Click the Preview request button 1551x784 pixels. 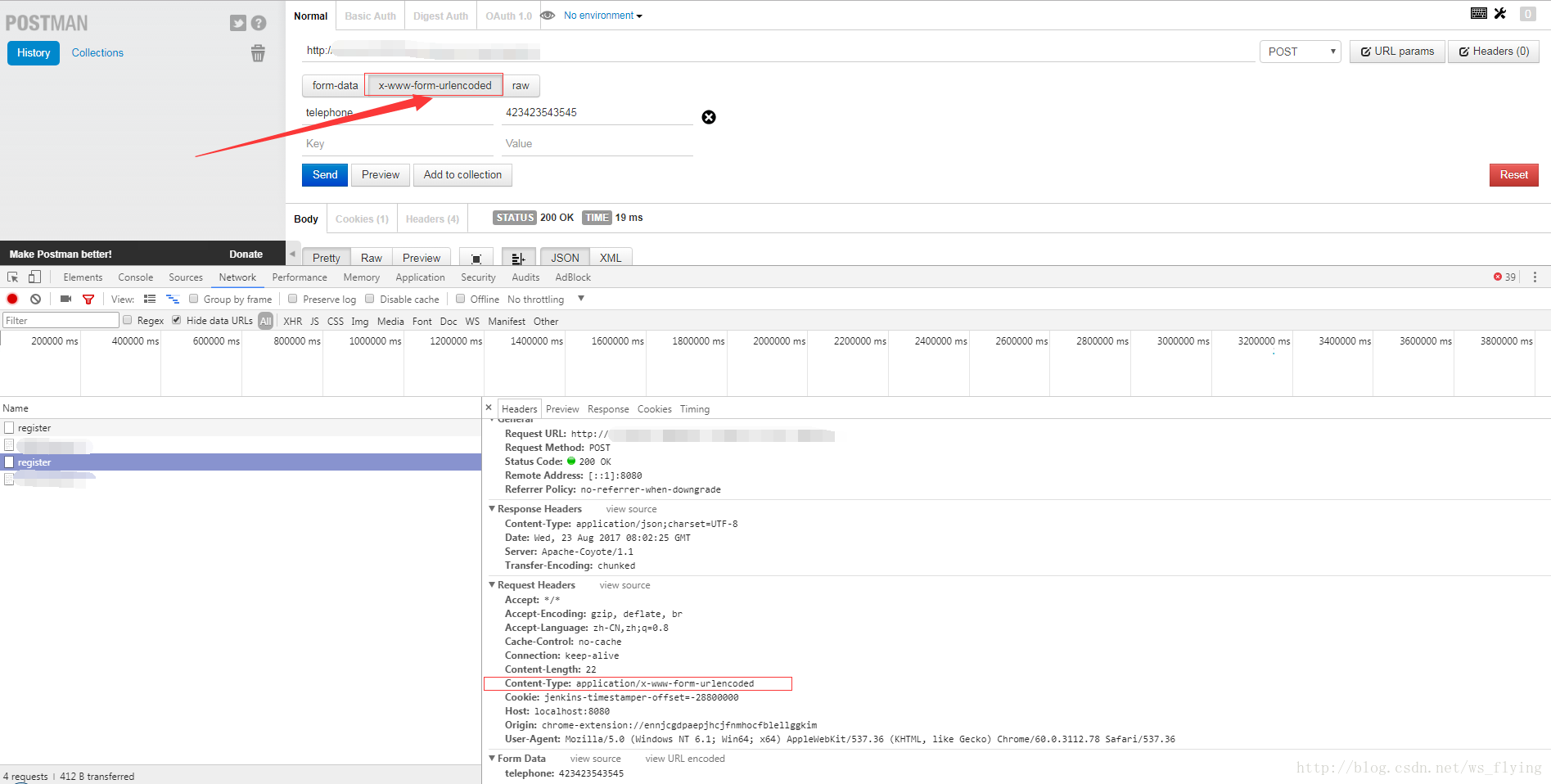pos(381,175)
